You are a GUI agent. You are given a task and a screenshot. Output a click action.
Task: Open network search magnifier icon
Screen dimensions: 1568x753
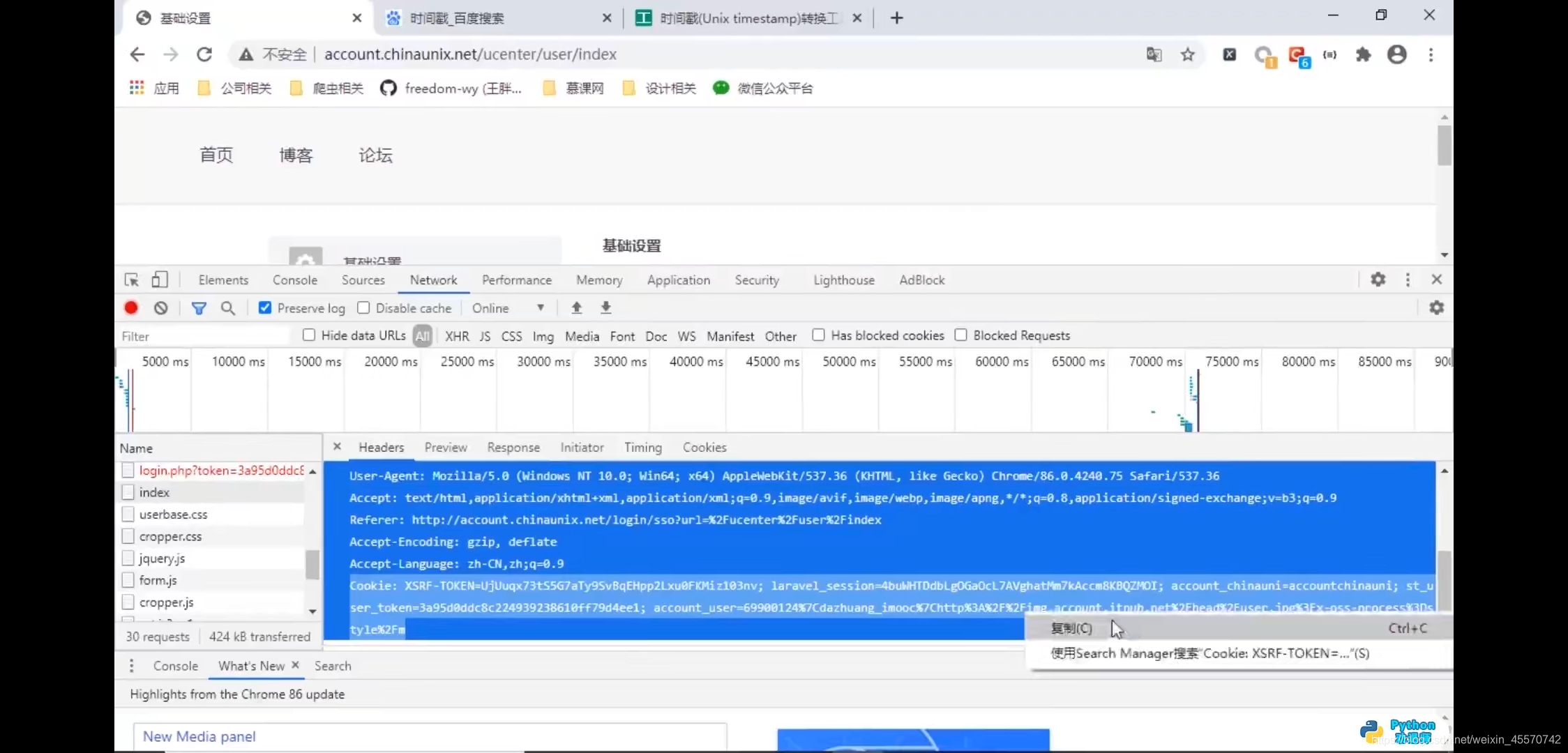click(228, 307)
